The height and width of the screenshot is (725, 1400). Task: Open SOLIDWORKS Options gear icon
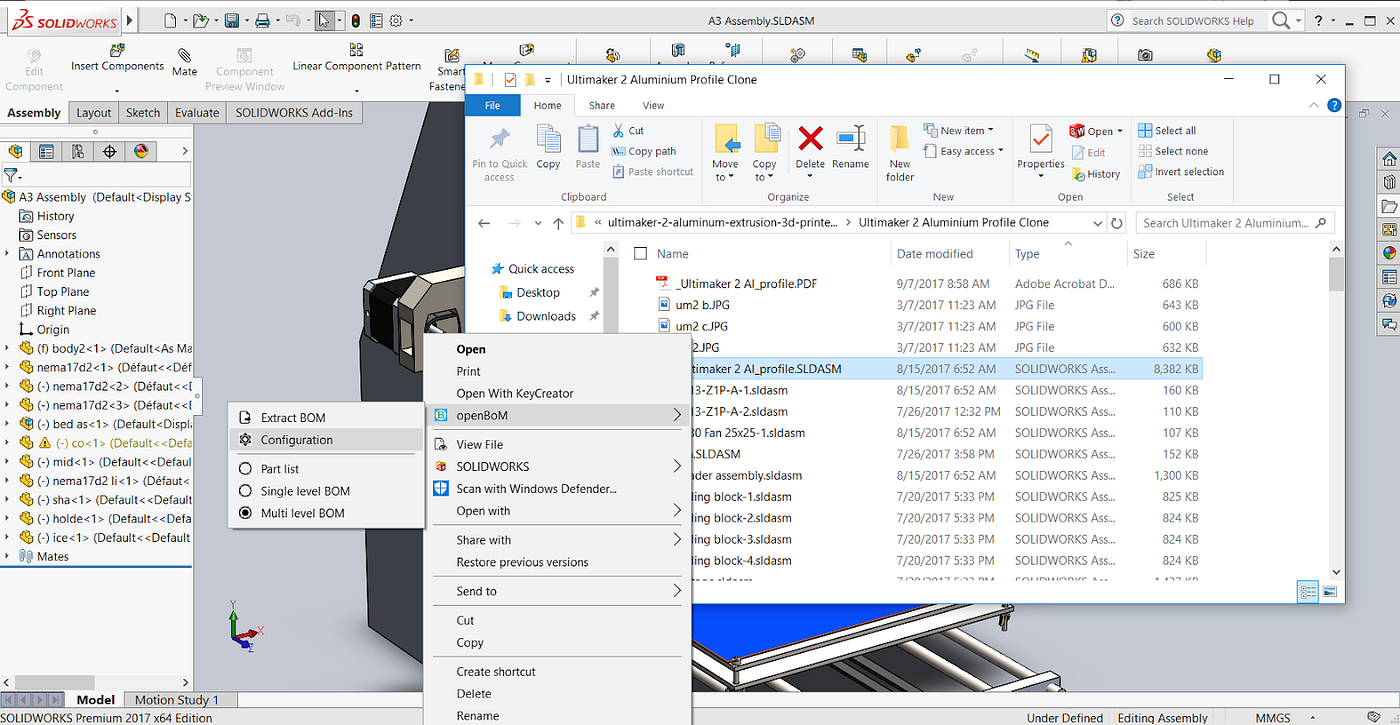[396, 20]
